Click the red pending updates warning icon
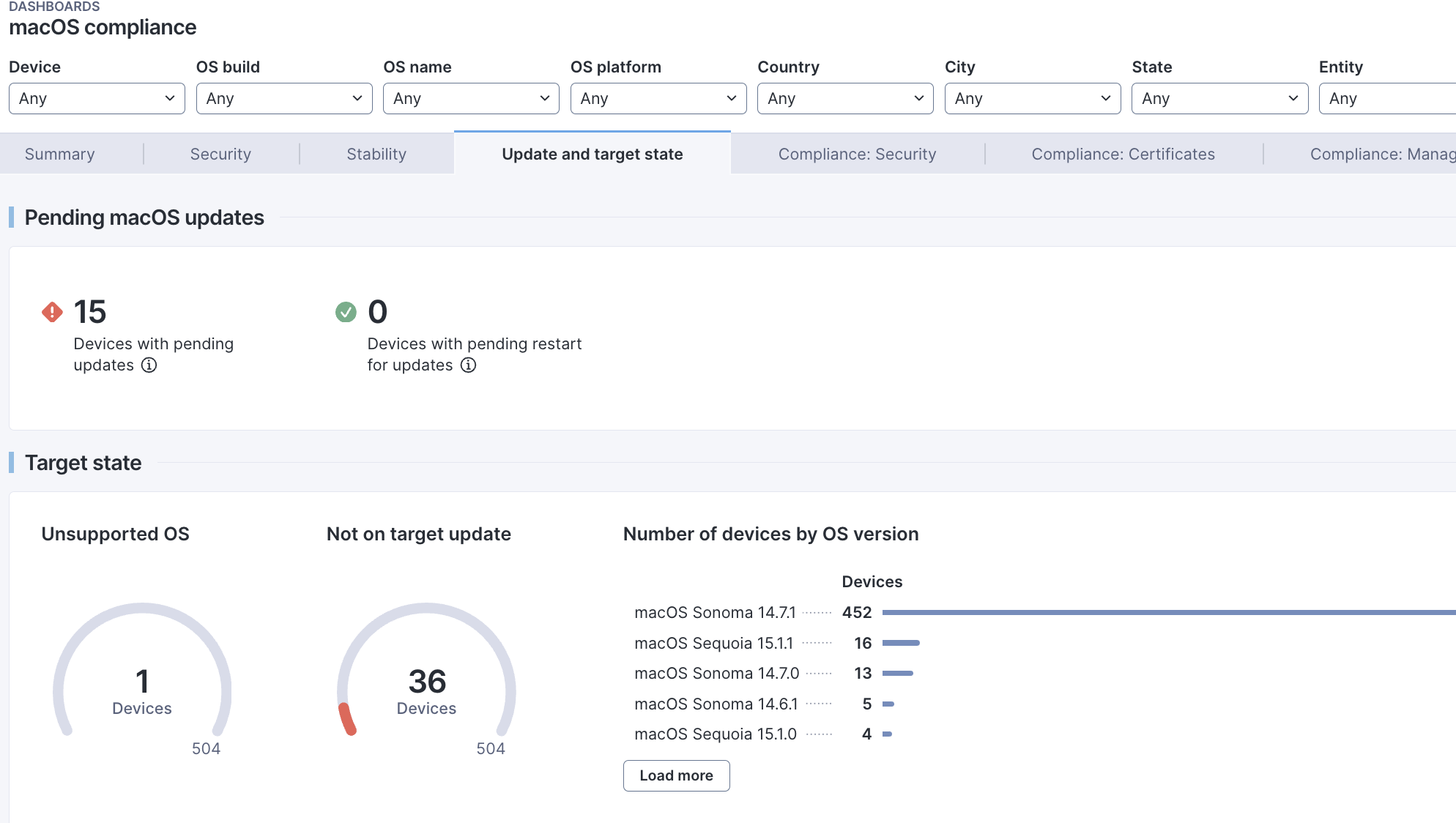1456x823 pixels. pyautogui.click(x=52, y=312)
